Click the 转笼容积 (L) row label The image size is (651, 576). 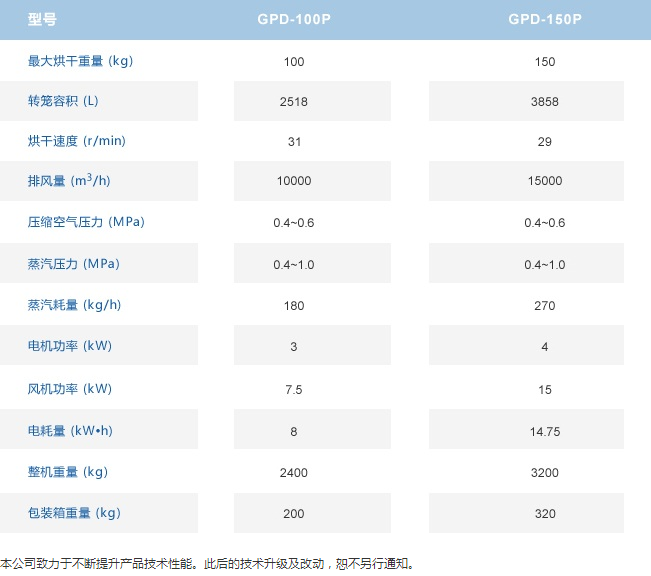click(63, 101)
